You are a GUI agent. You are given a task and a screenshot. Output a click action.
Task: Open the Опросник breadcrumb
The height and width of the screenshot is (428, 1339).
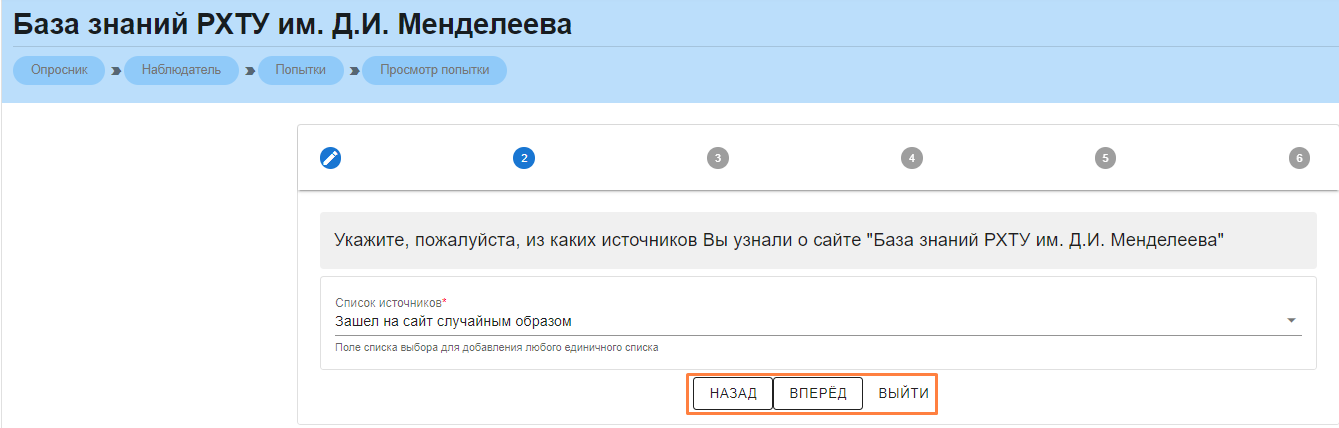(60, 70)
